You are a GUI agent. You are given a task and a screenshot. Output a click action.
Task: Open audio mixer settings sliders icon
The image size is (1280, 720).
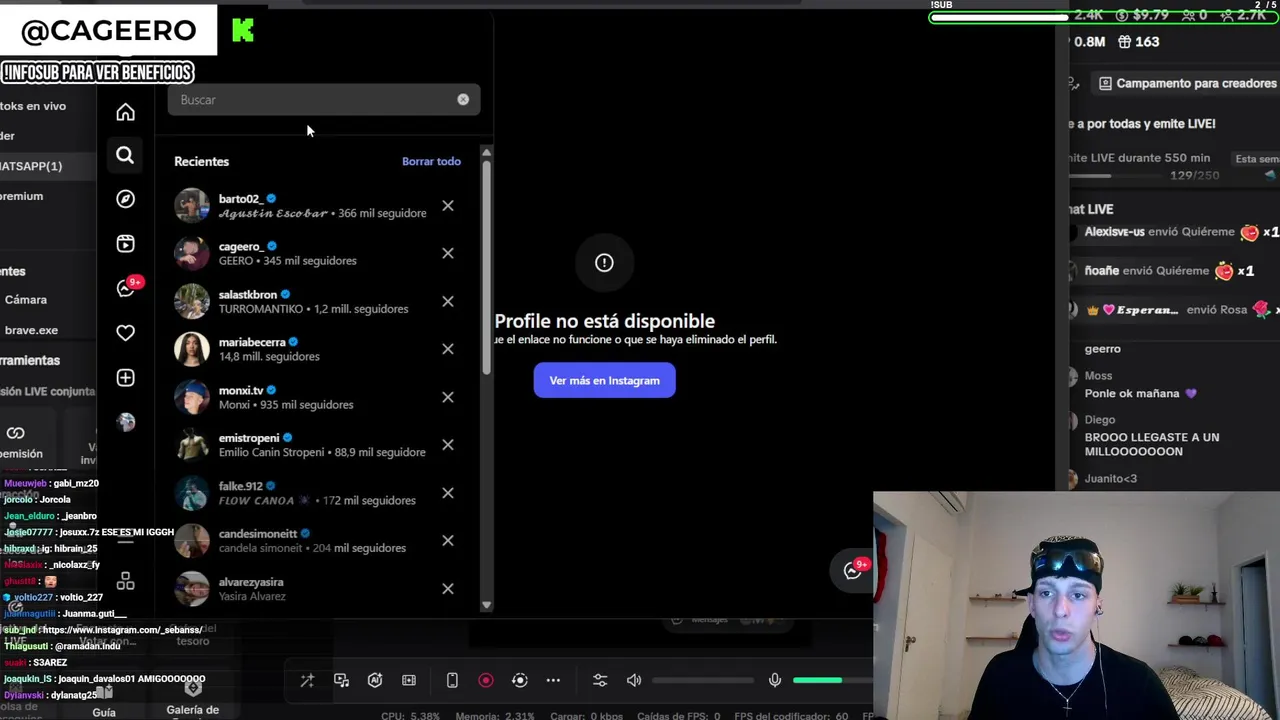pos(600,680)
